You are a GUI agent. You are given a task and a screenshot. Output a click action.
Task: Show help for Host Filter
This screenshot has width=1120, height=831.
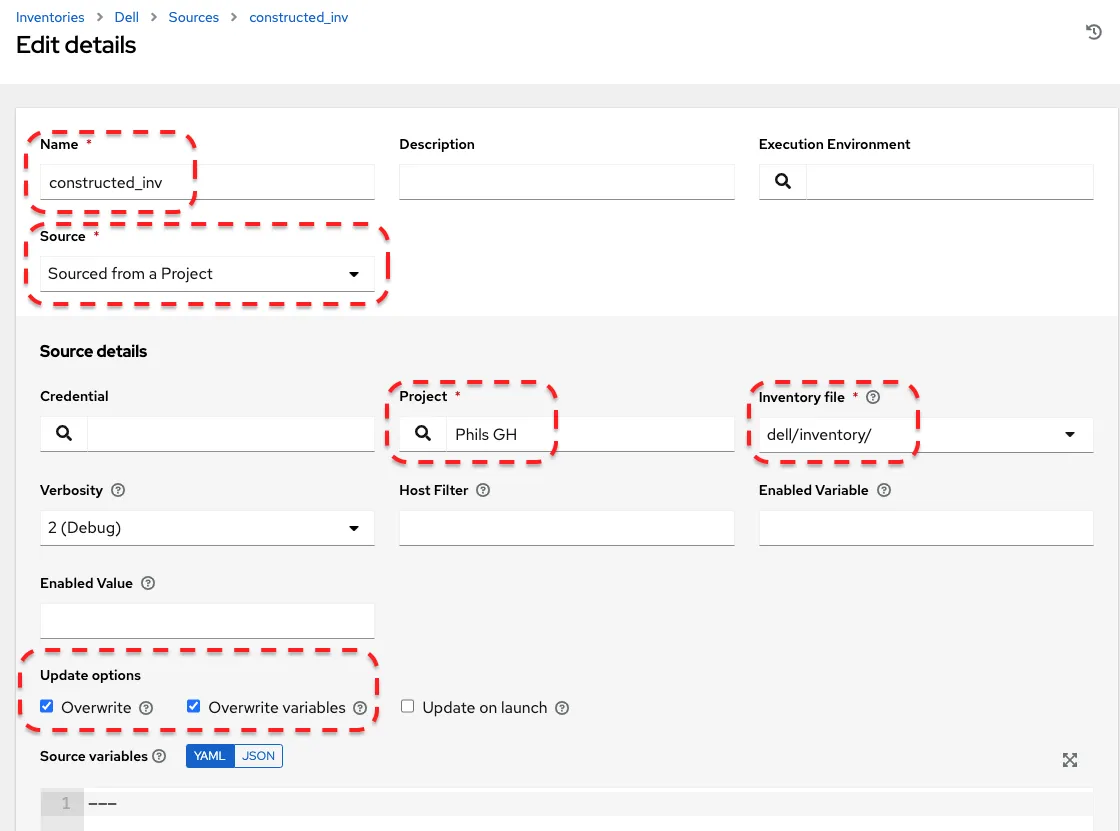pos(482,490)
